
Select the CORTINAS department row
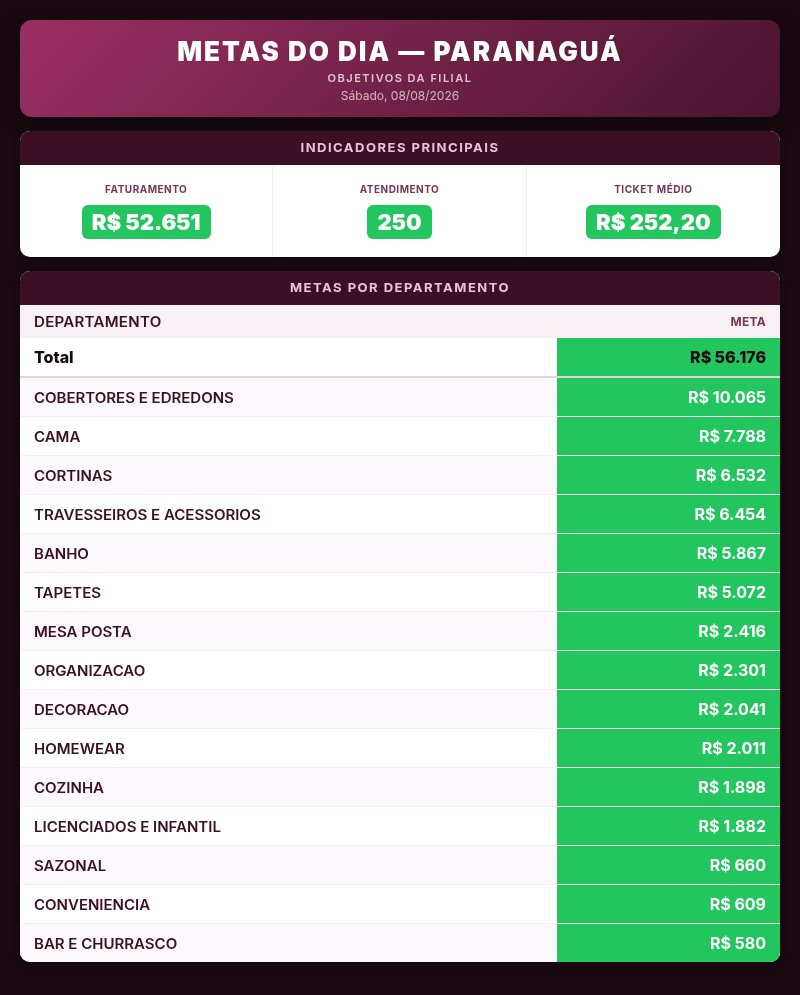coord(400,475)
